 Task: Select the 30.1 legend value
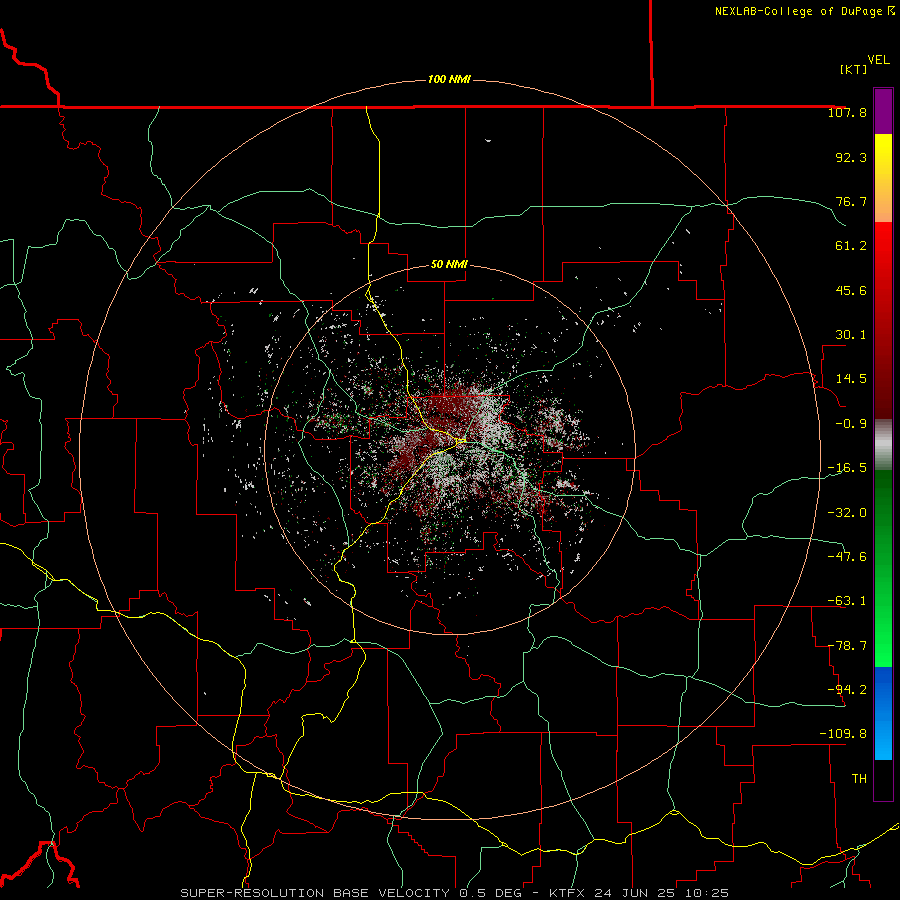pyautogui.click(x=851, y=335)
